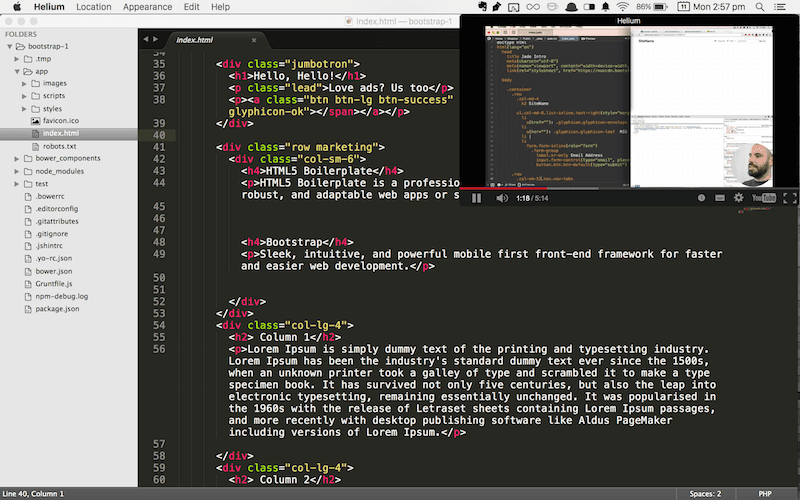Close the index.html tab
Image resolution: width=800 pixels, height=500 pixels.
pyautogui.click(x=254, y=40)
